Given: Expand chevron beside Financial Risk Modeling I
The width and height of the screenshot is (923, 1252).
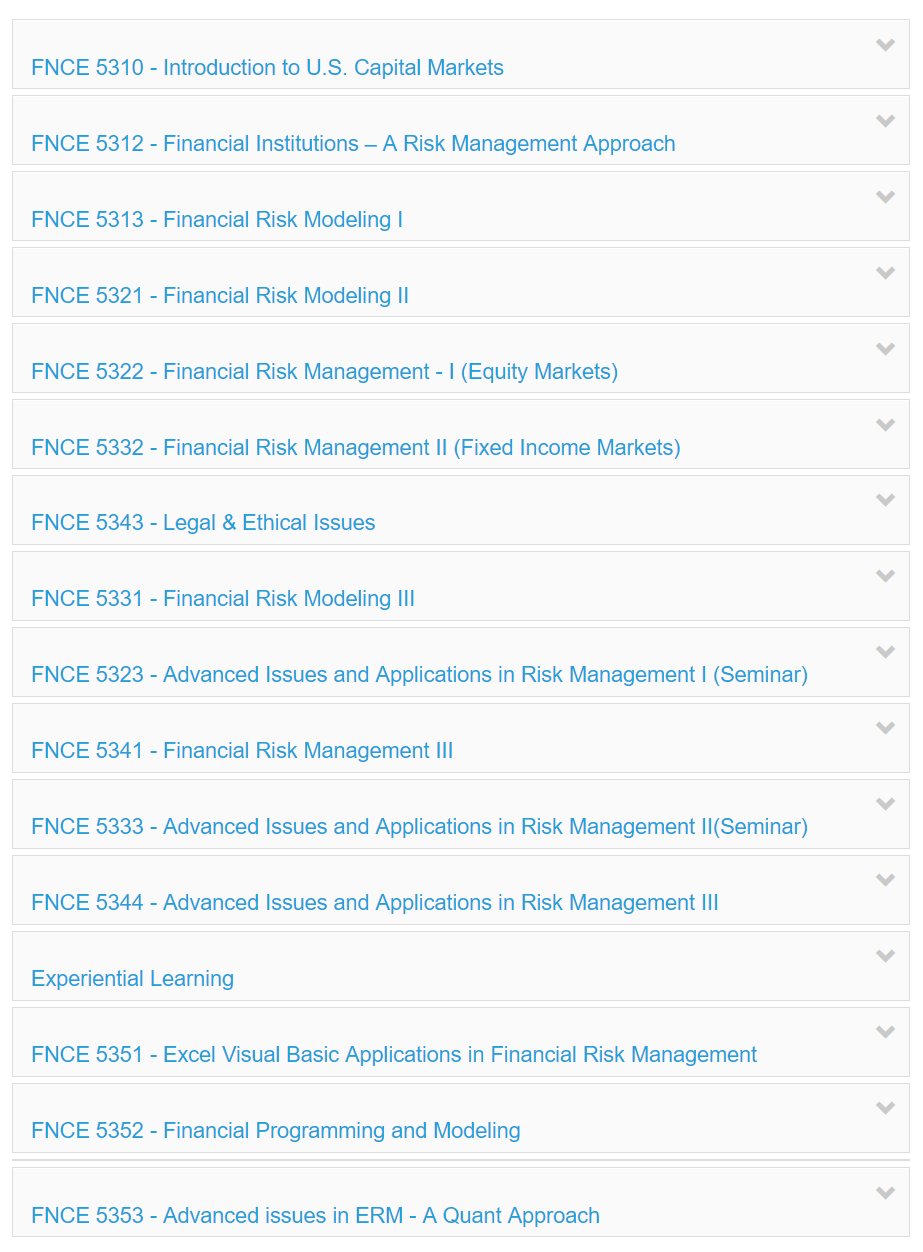Looking at the screenshot, I should point(885,197).
